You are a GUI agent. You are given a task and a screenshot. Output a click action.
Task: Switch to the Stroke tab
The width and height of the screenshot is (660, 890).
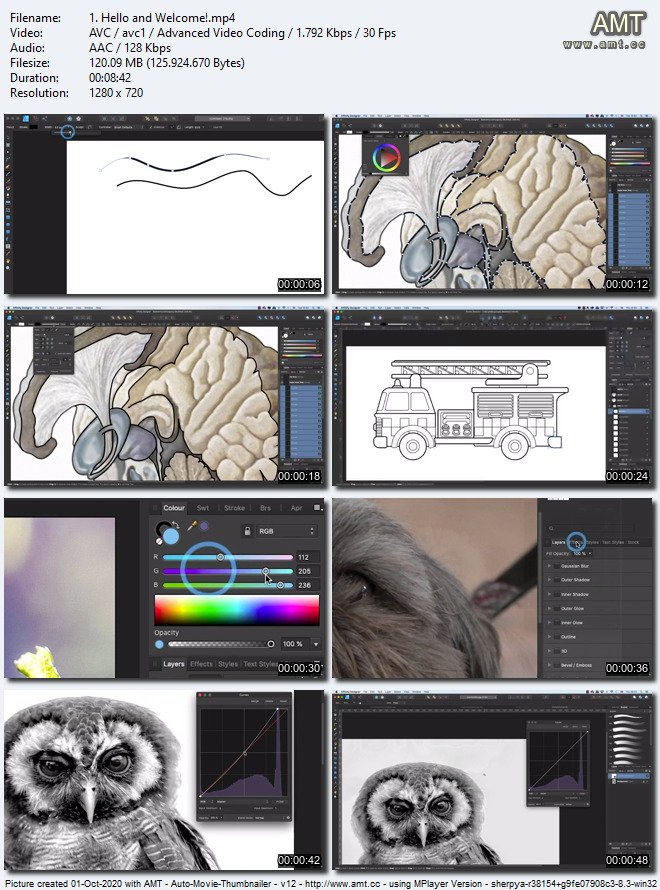point(234,508)
